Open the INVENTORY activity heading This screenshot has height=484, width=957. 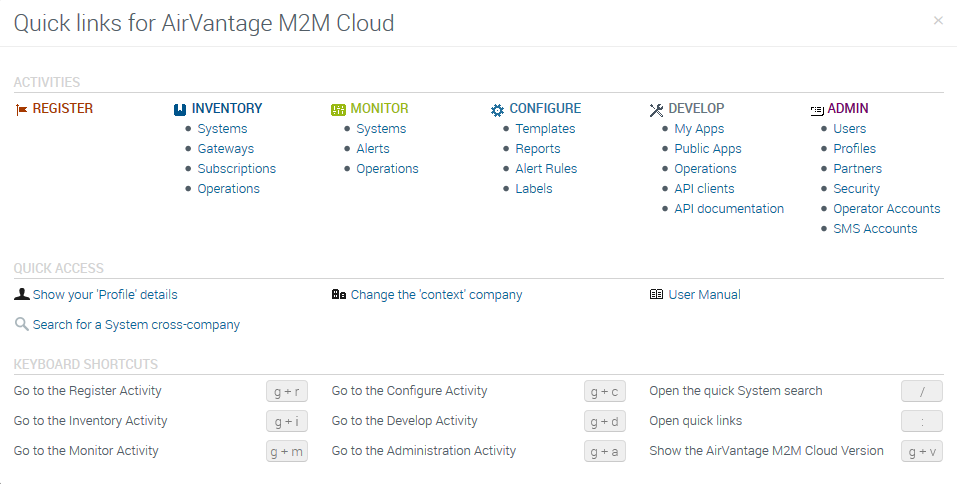[227, 109]
